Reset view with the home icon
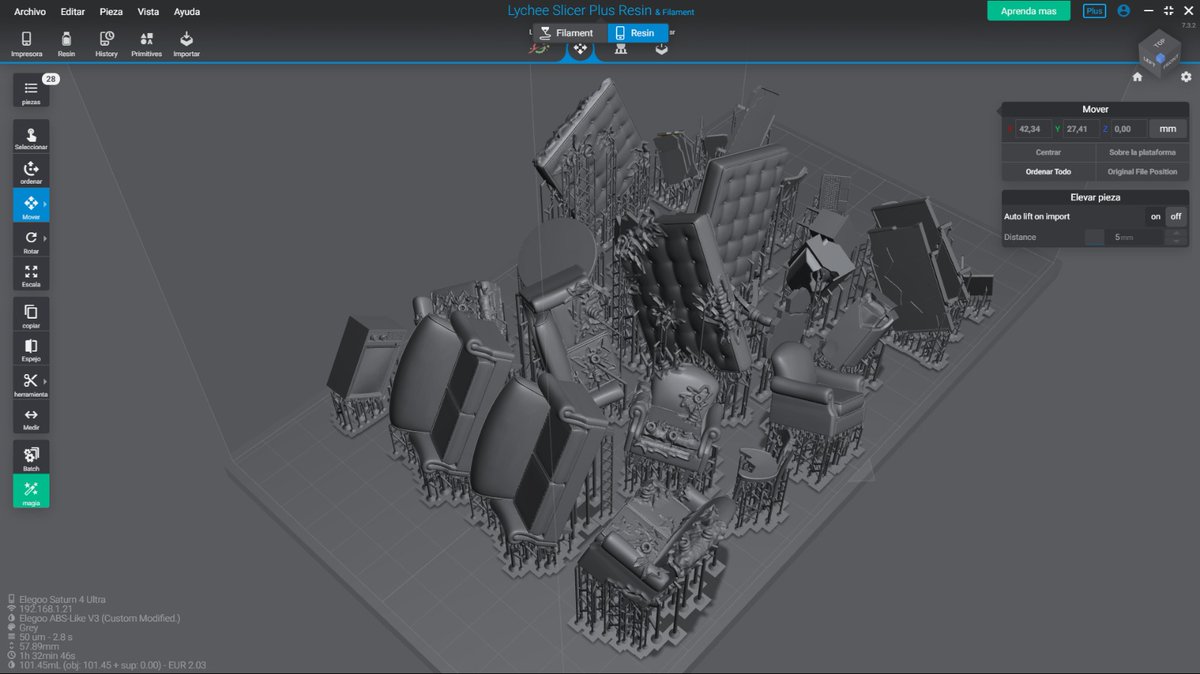The height and width of the screenshot is (674, 1200). [x=1137, y=77]
